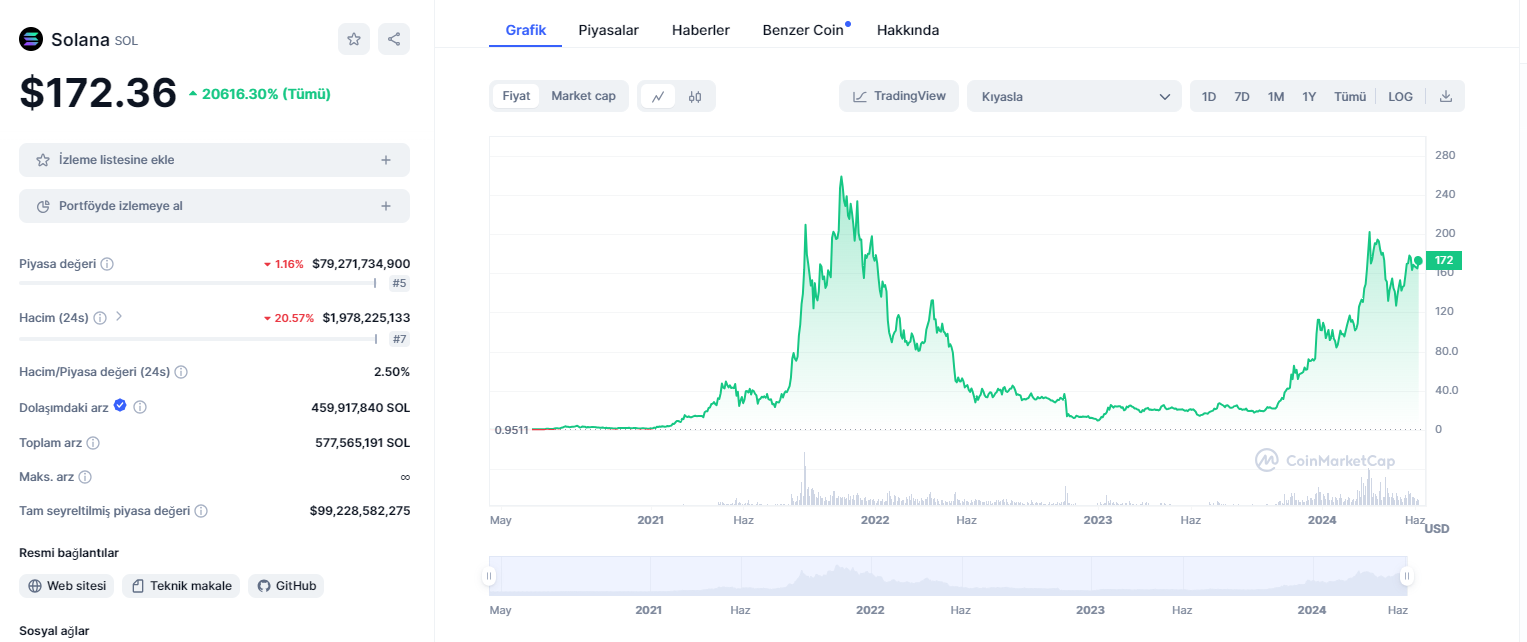Image resolution: width=1527 pixels, height=642 pixels.
Task: Toggle LOG scale on chart
Action: 1400,97
